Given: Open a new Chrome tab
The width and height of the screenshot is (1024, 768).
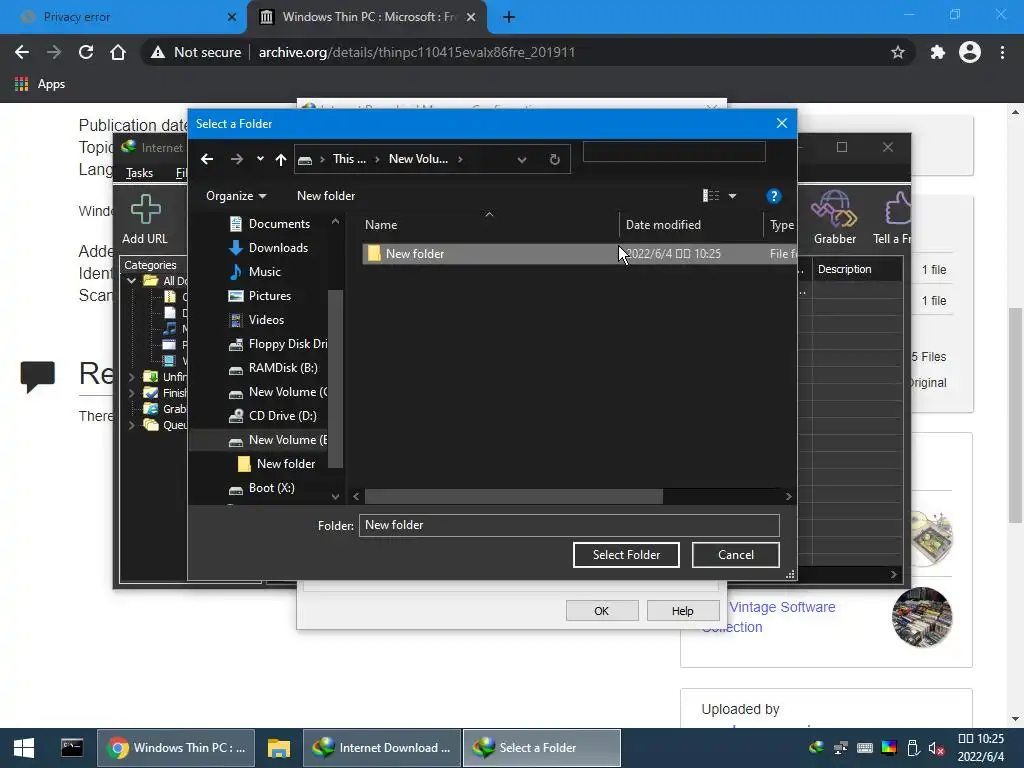Looking at the screenshot, I should [x=509, y=17].
